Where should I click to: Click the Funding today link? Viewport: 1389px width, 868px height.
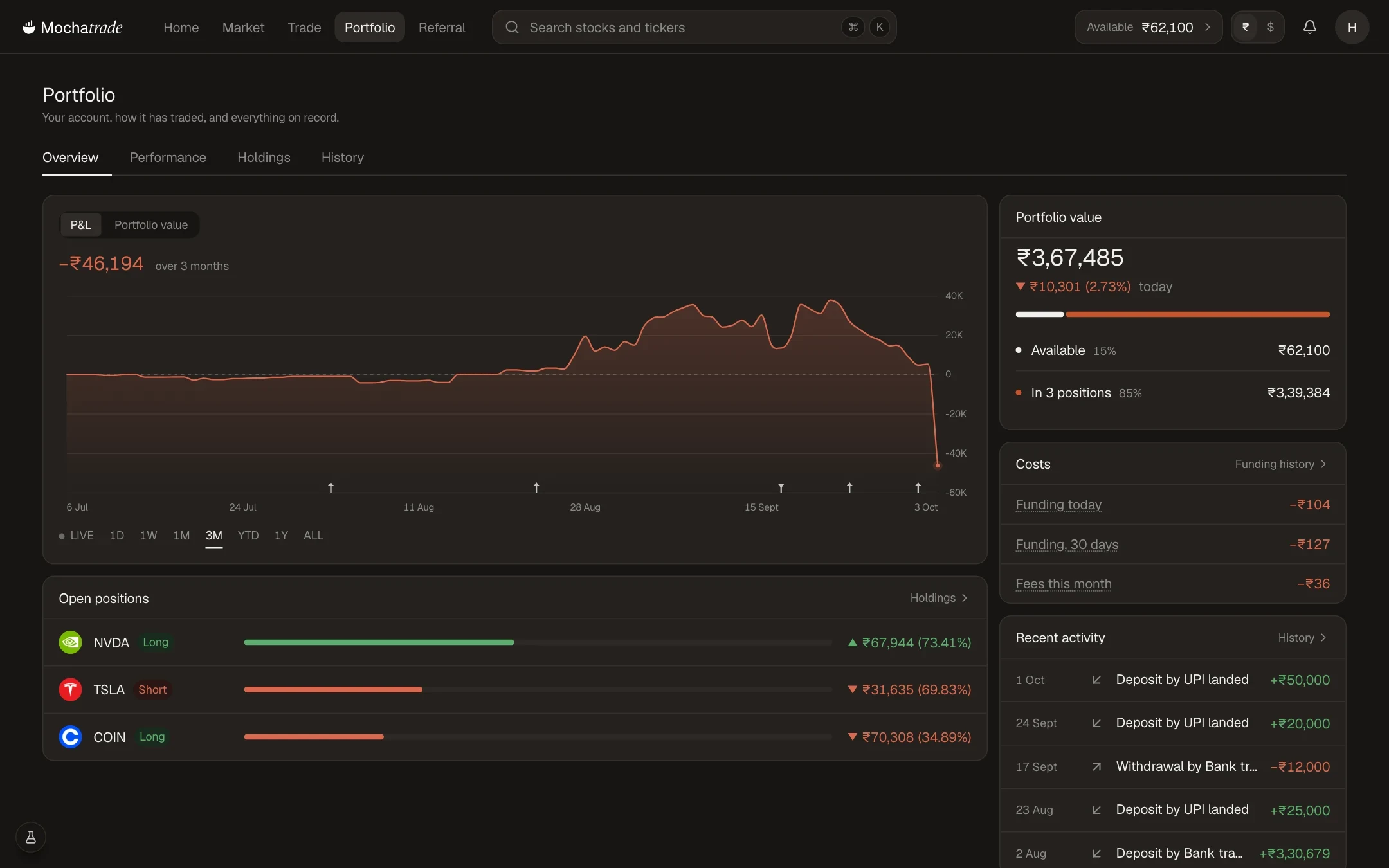click(x=1058, y=505)
